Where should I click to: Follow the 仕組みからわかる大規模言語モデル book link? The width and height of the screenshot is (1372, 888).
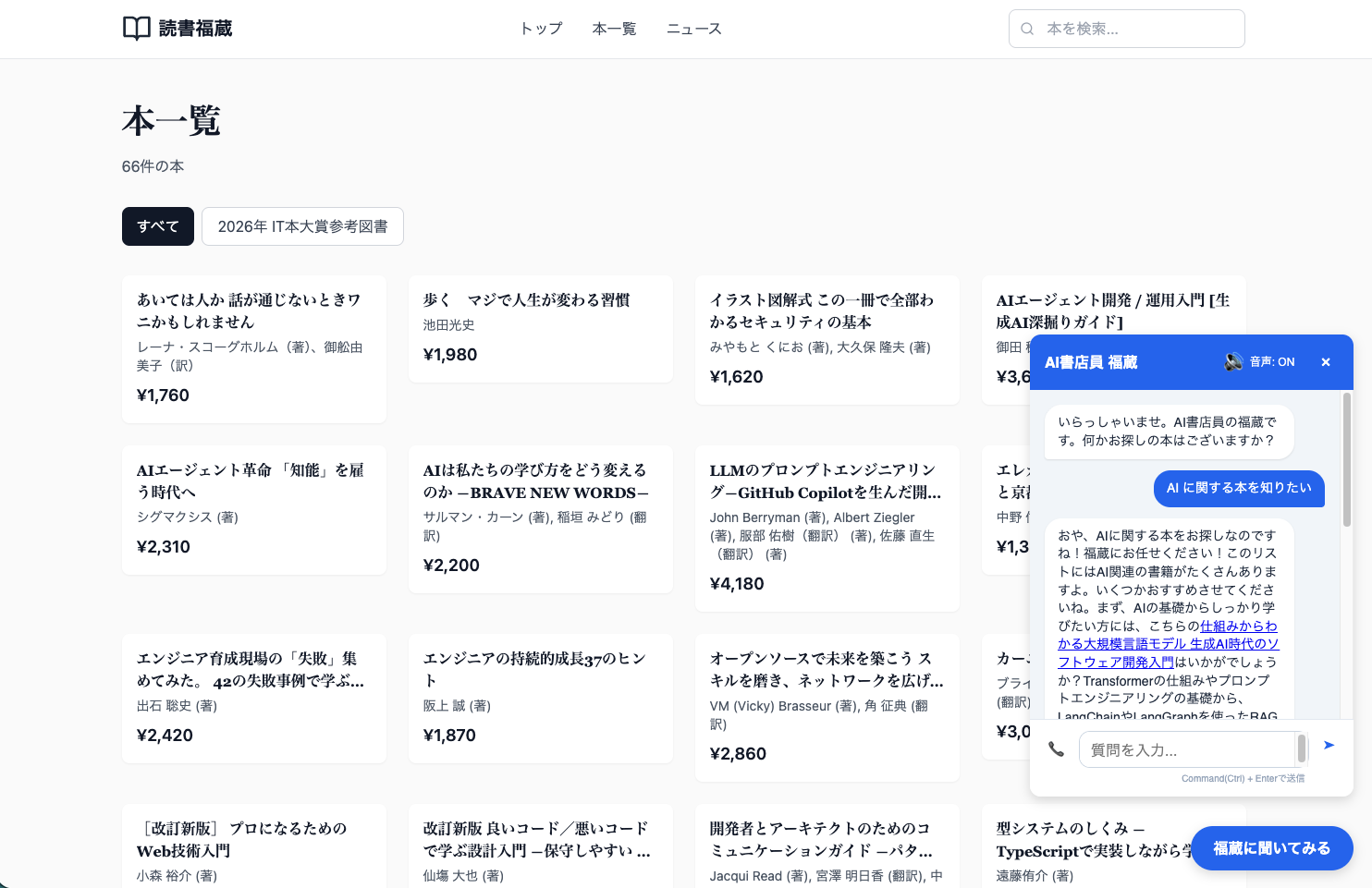point(1169,644)
